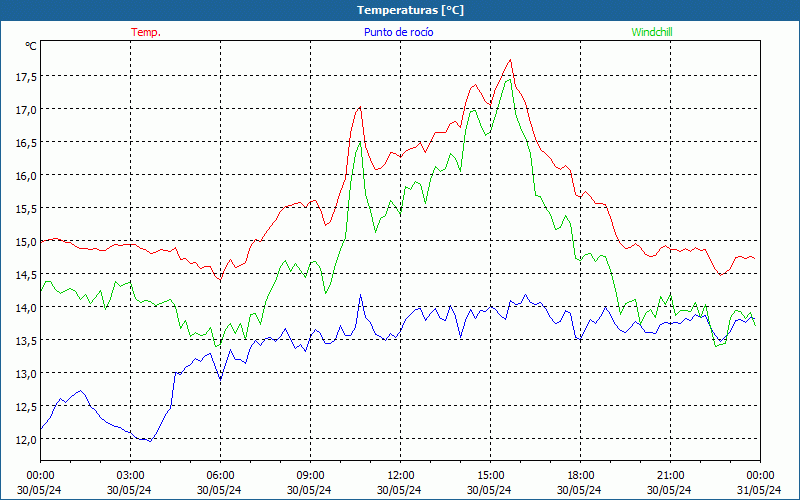Image resolution: width=800 pixels, height=500 pixels.
Task: Click the 14,0 y-axis value
Action: (26, 307)
